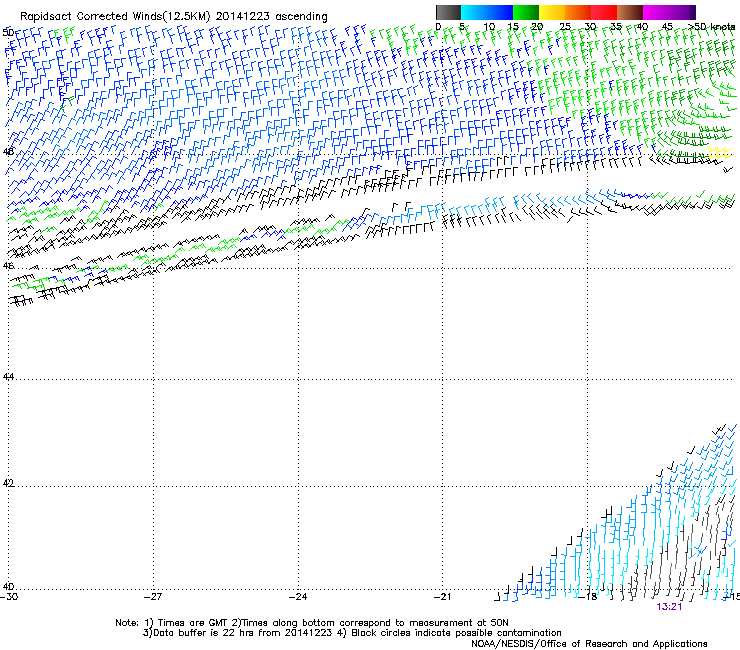Click the yellow 20-25 knots legend segment

coord(552,12)
